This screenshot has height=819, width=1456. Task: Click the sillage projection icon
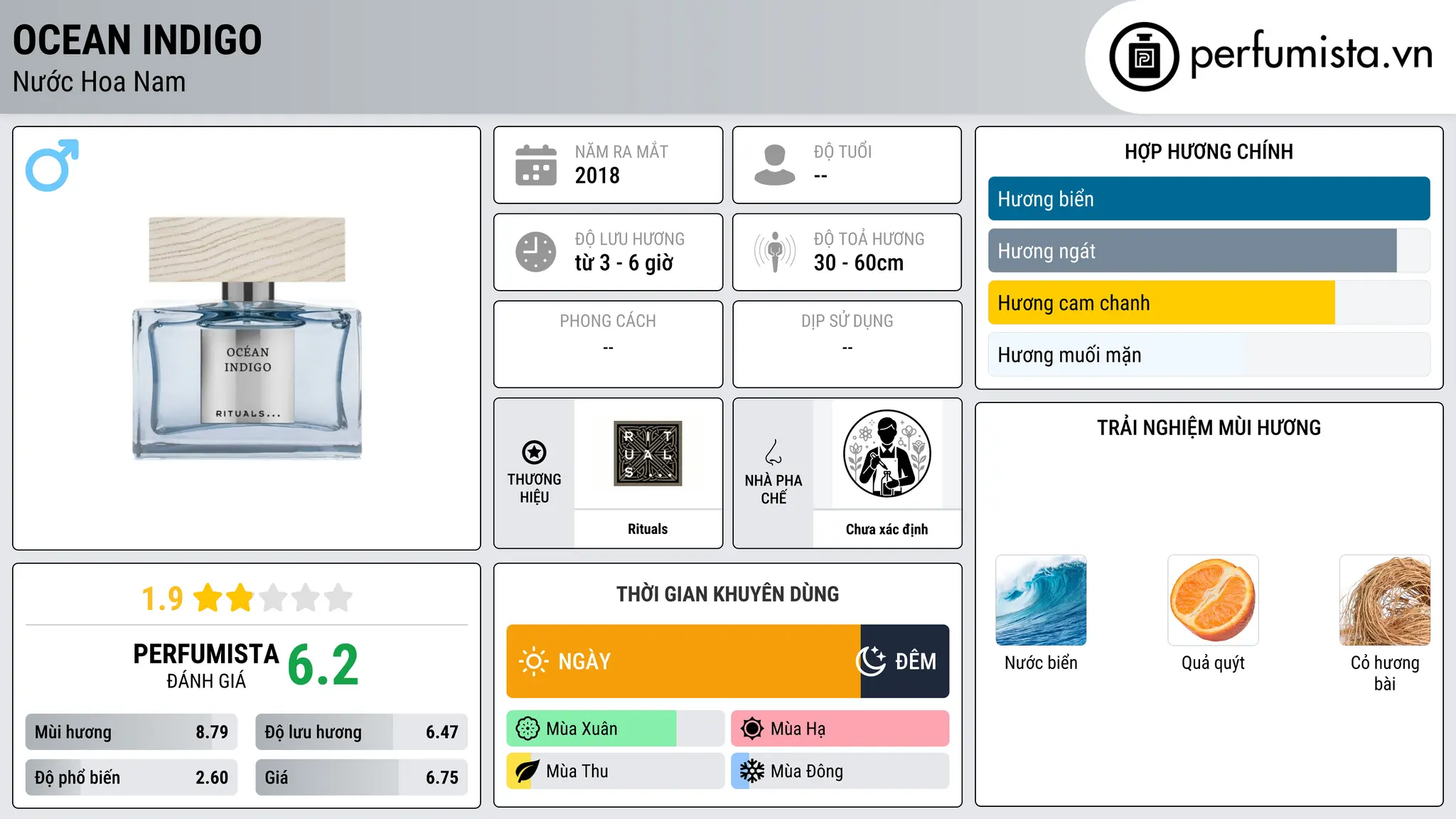click(x=775, y=252)
